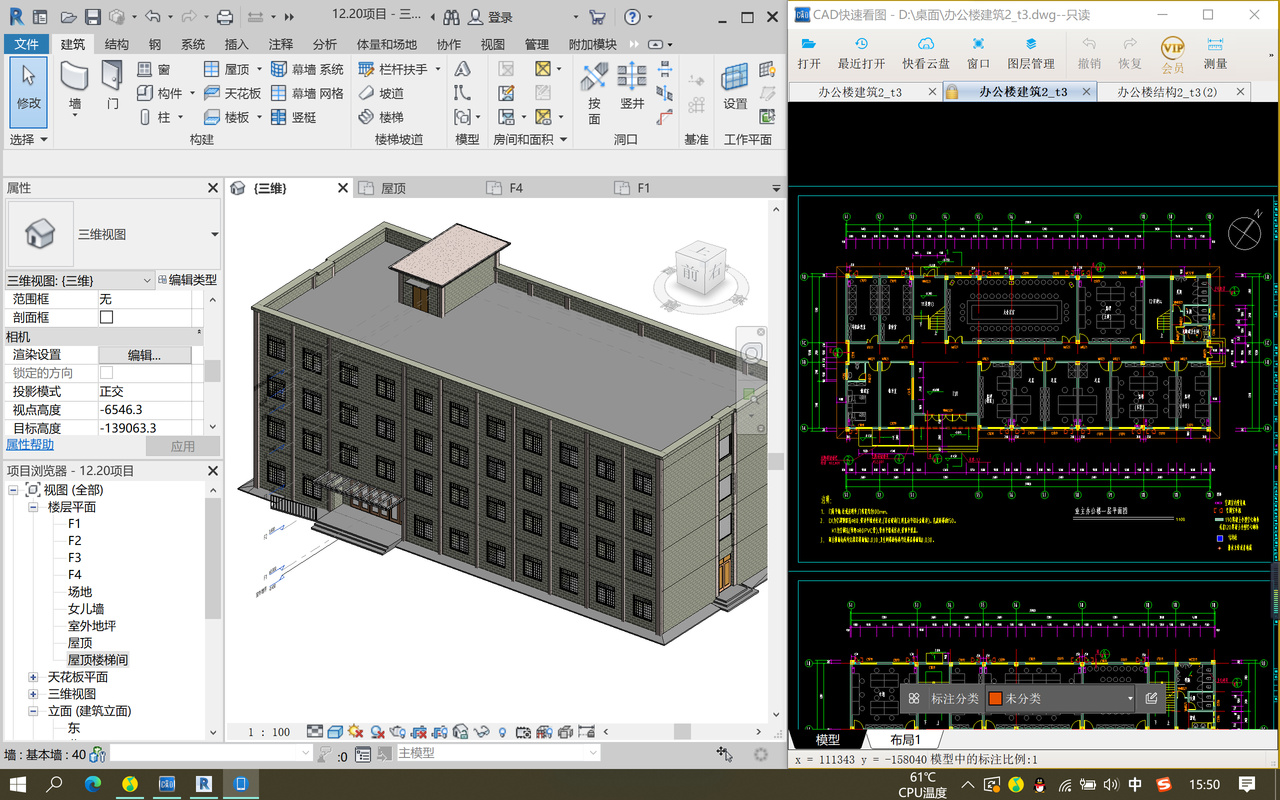Click the printer icon in Revit quick access
This screenshot has width=1280, height=800.
point(225,17)
